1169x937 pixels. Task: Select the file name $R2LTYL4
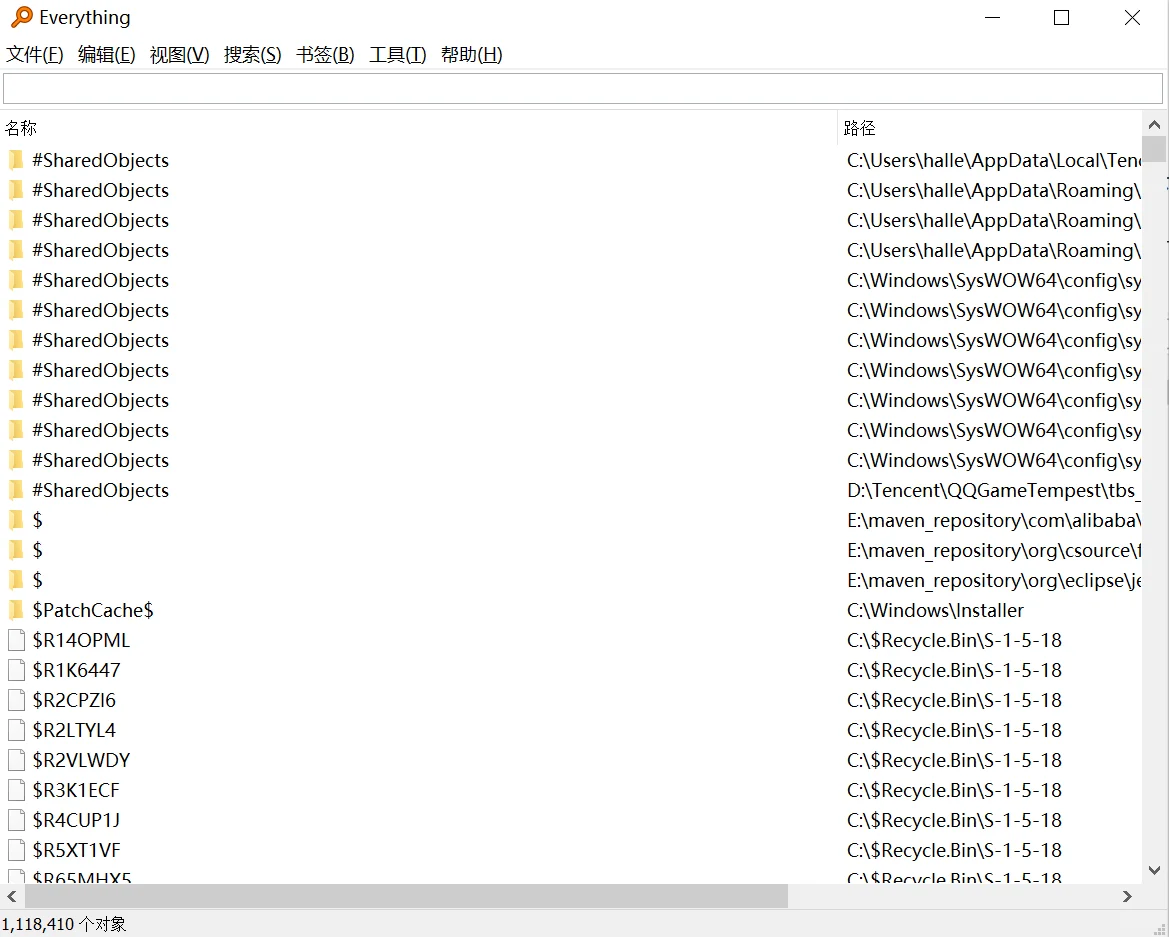[74, 730]
